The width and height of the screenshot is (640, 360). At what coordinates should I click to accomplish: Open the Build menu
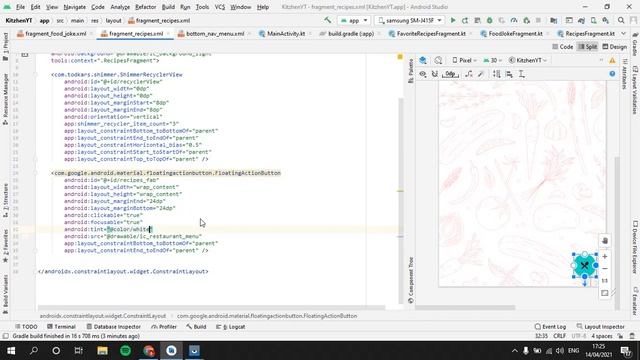coord(168,7)
